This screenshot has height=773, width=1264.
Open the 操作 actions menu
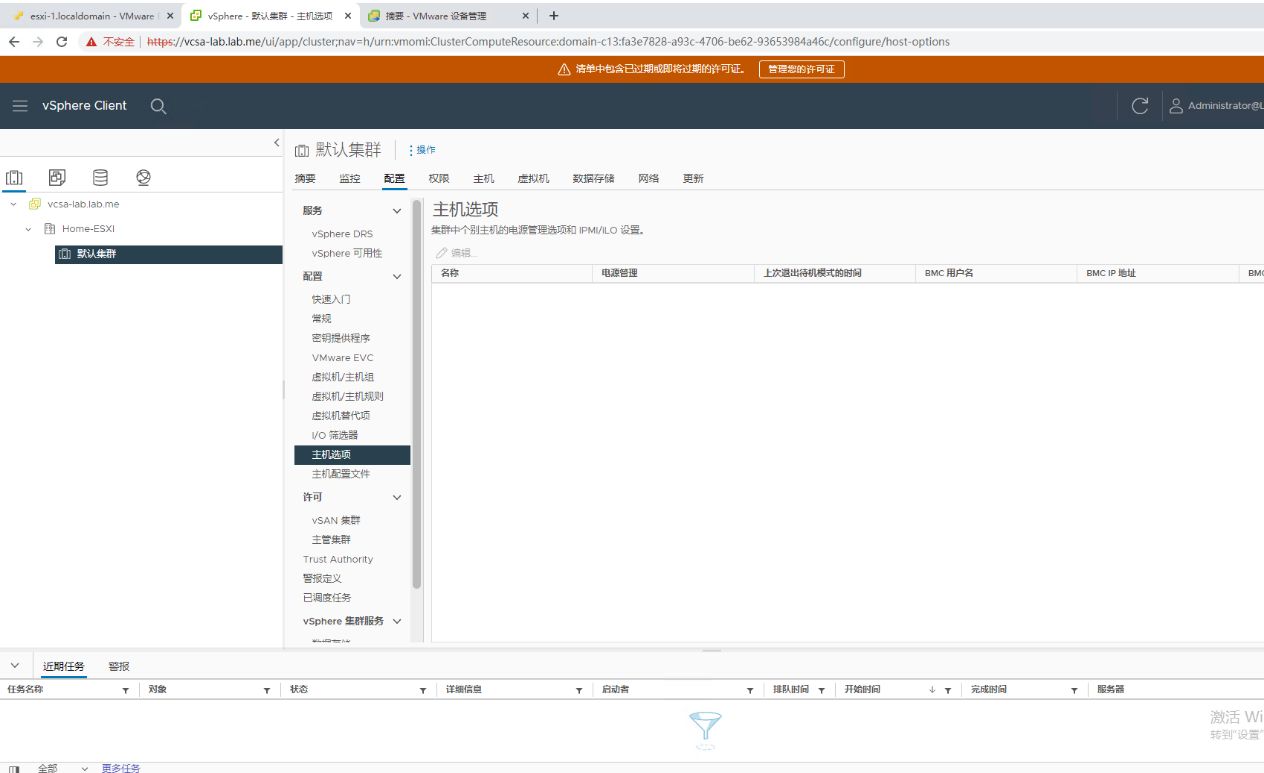tap(423, 150)
